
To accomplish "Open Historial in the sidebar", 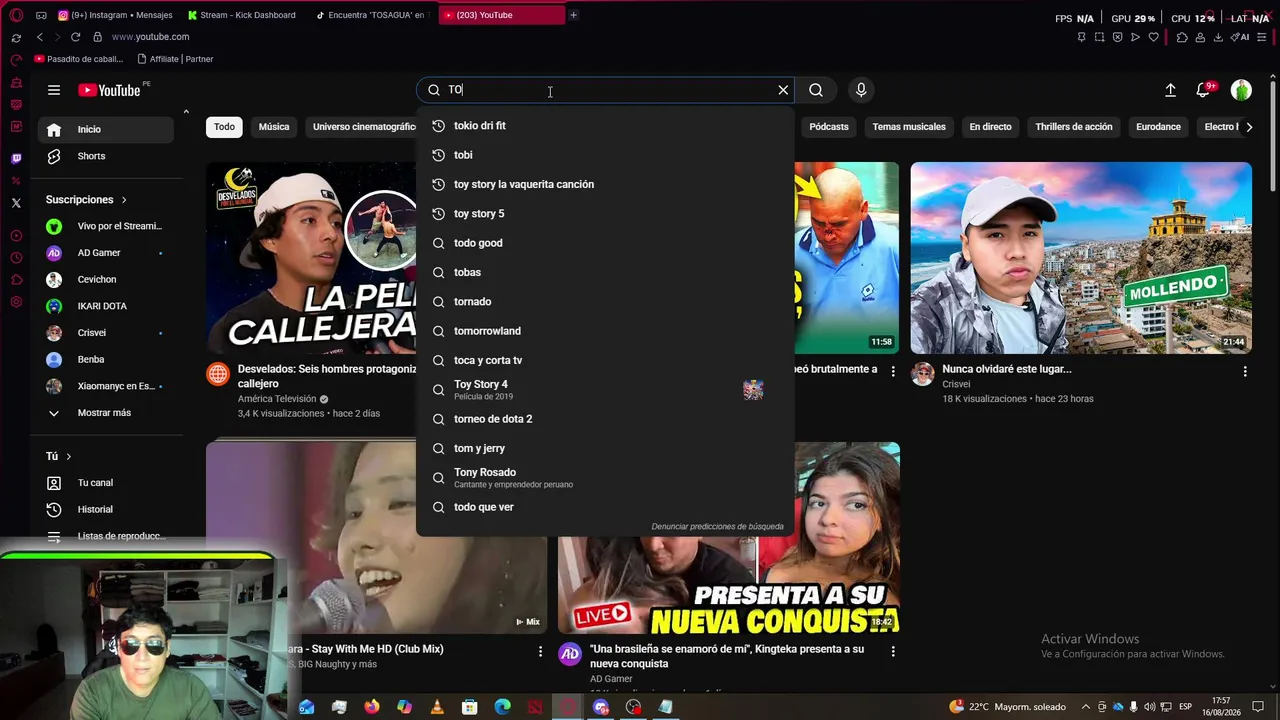I will [105, 510].
